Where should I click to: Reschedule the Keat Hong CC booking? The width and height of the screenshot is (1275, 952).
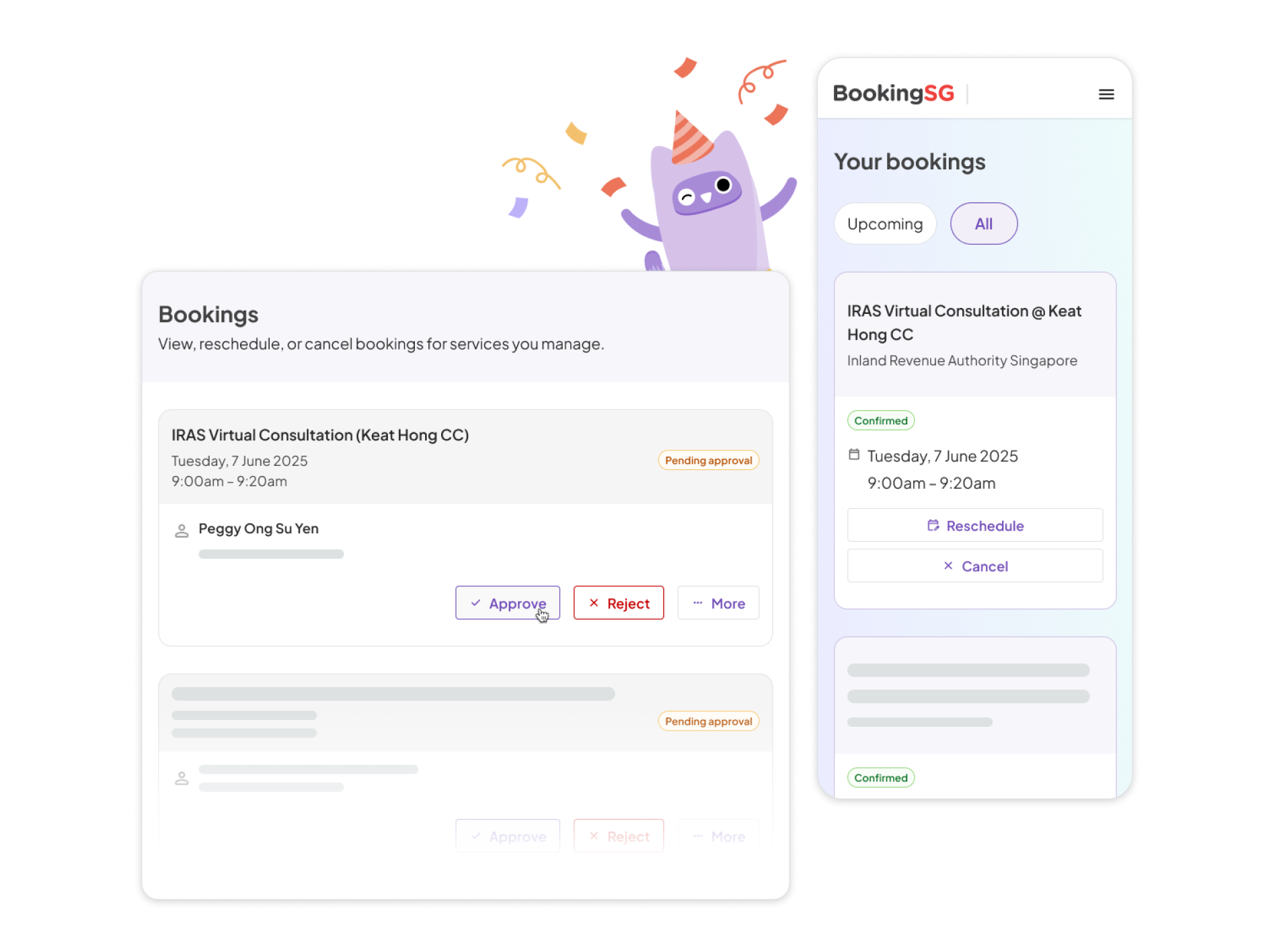tap(975, 525)
